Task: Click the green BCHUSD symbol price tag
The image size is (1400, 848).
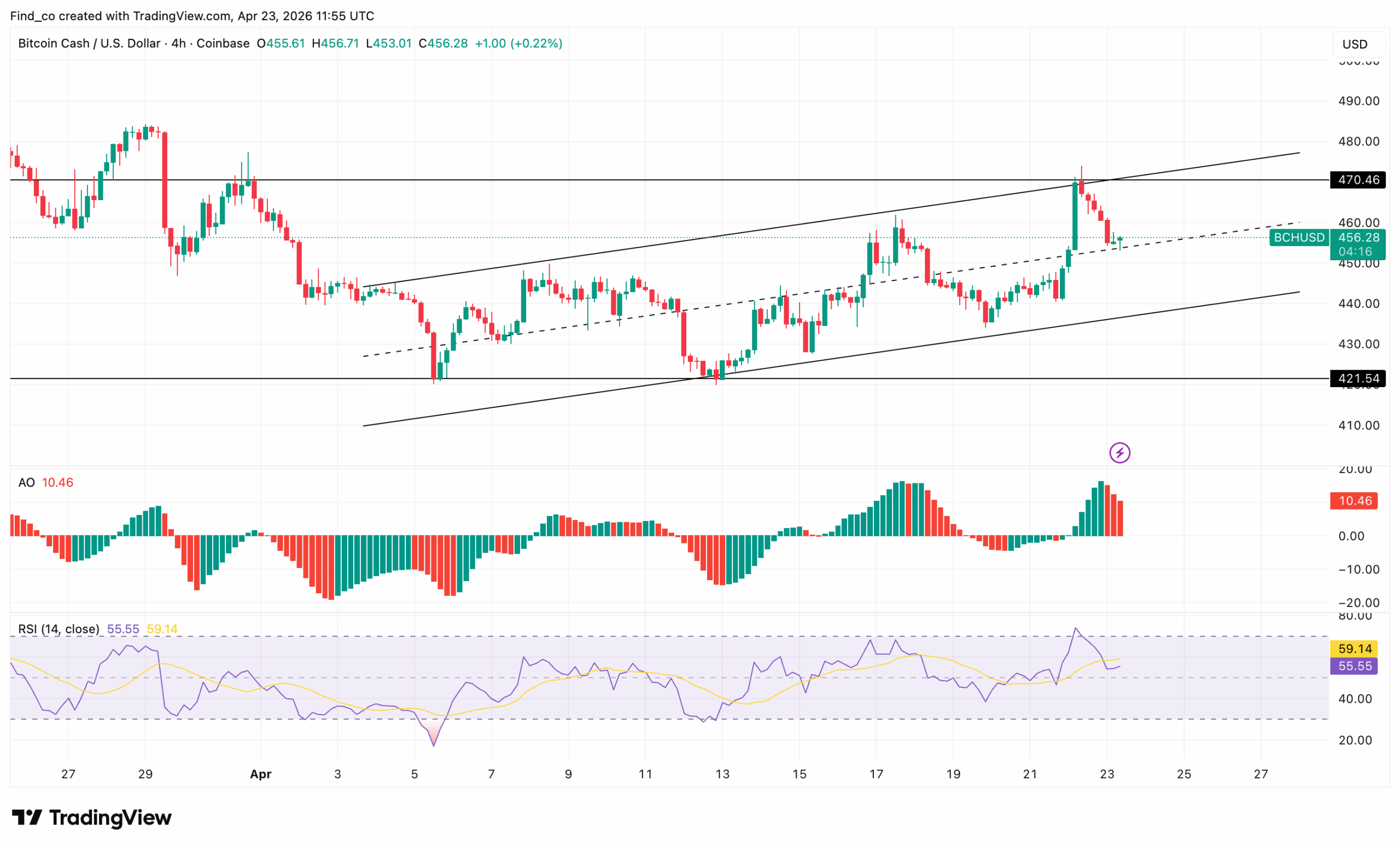Action: tap(1299, 237)
